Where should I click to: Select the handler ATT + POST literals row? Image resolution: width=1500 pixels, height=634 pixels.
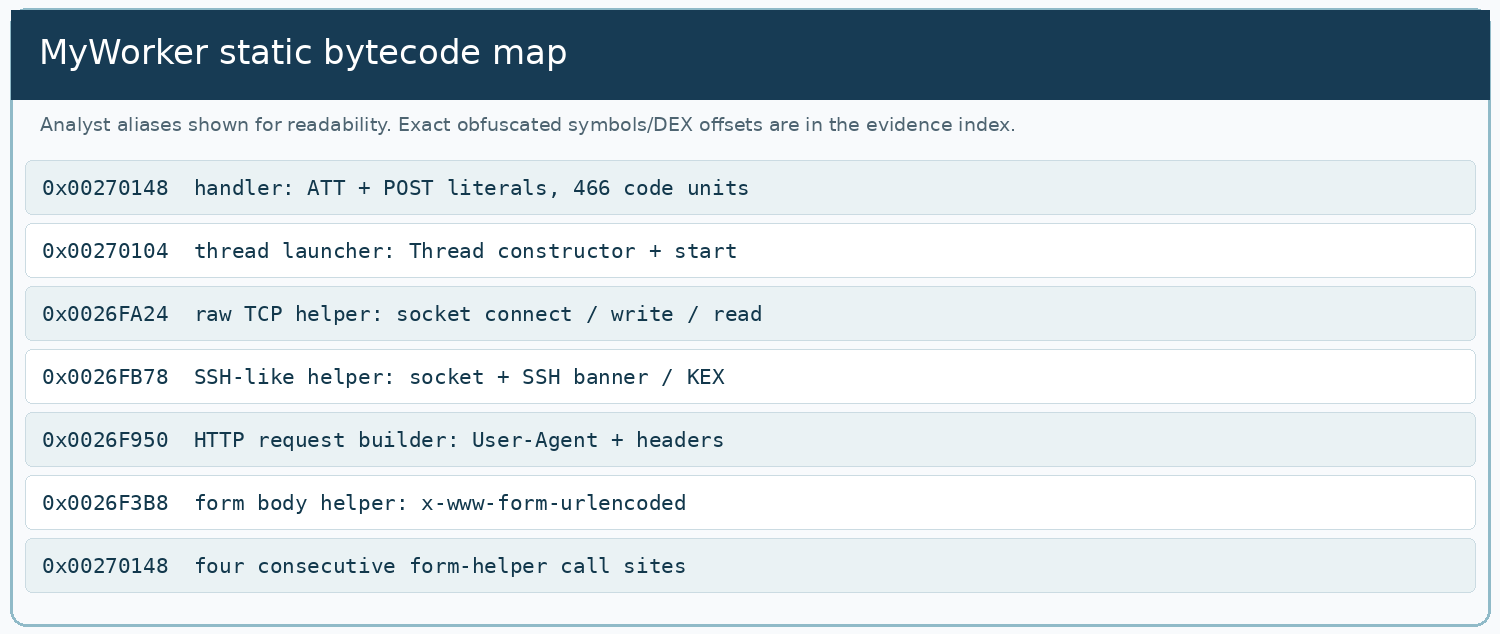(750, 188)
